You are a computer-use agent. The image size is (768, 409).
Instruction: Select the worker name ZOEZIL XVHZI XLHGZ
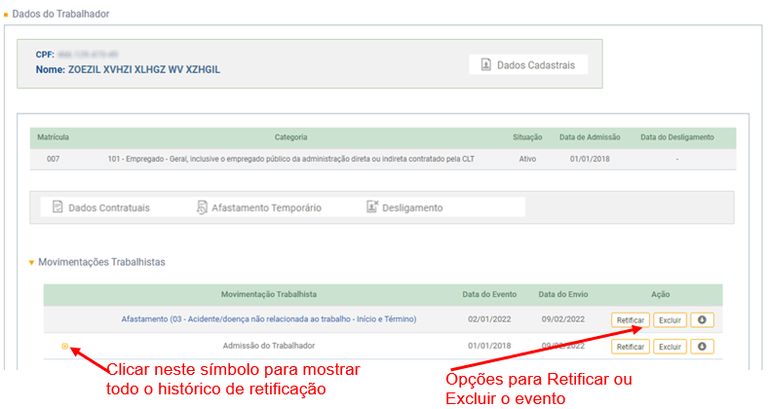coord(144,70)
